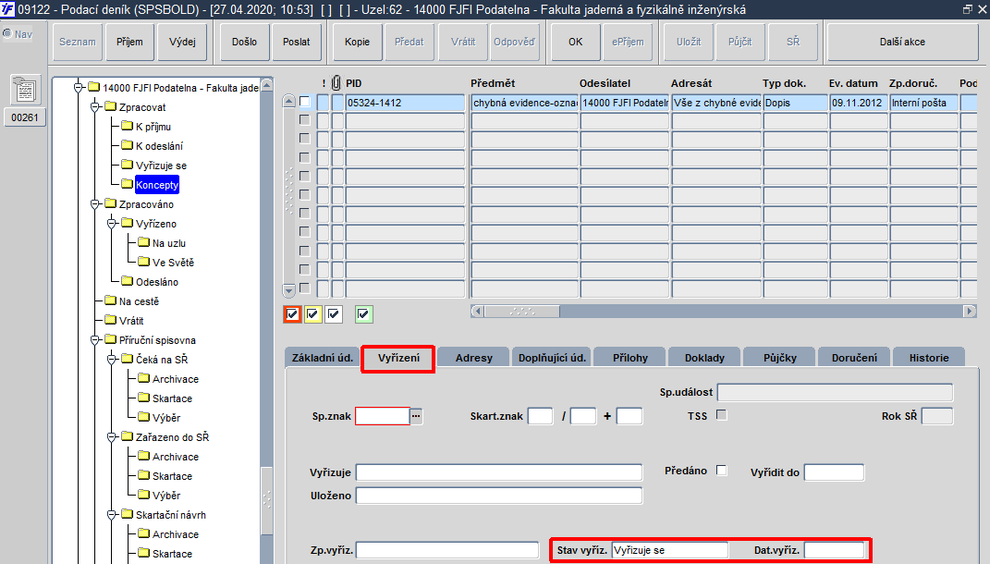Collapse the Zařazeno do SŘ node
Screen dimensions: 990x564
[112, 437]
